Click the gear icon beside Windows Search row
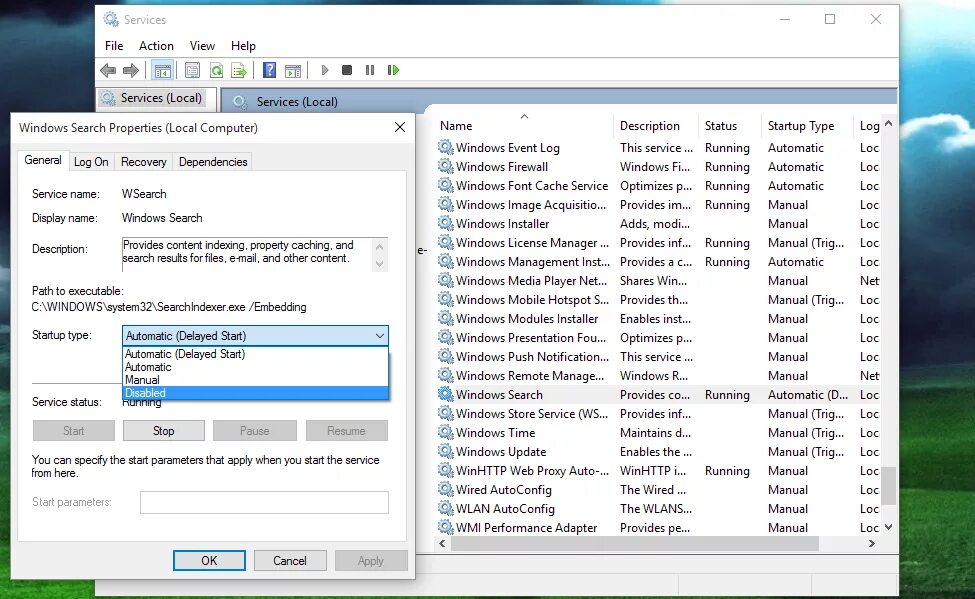 pos(445,394)
